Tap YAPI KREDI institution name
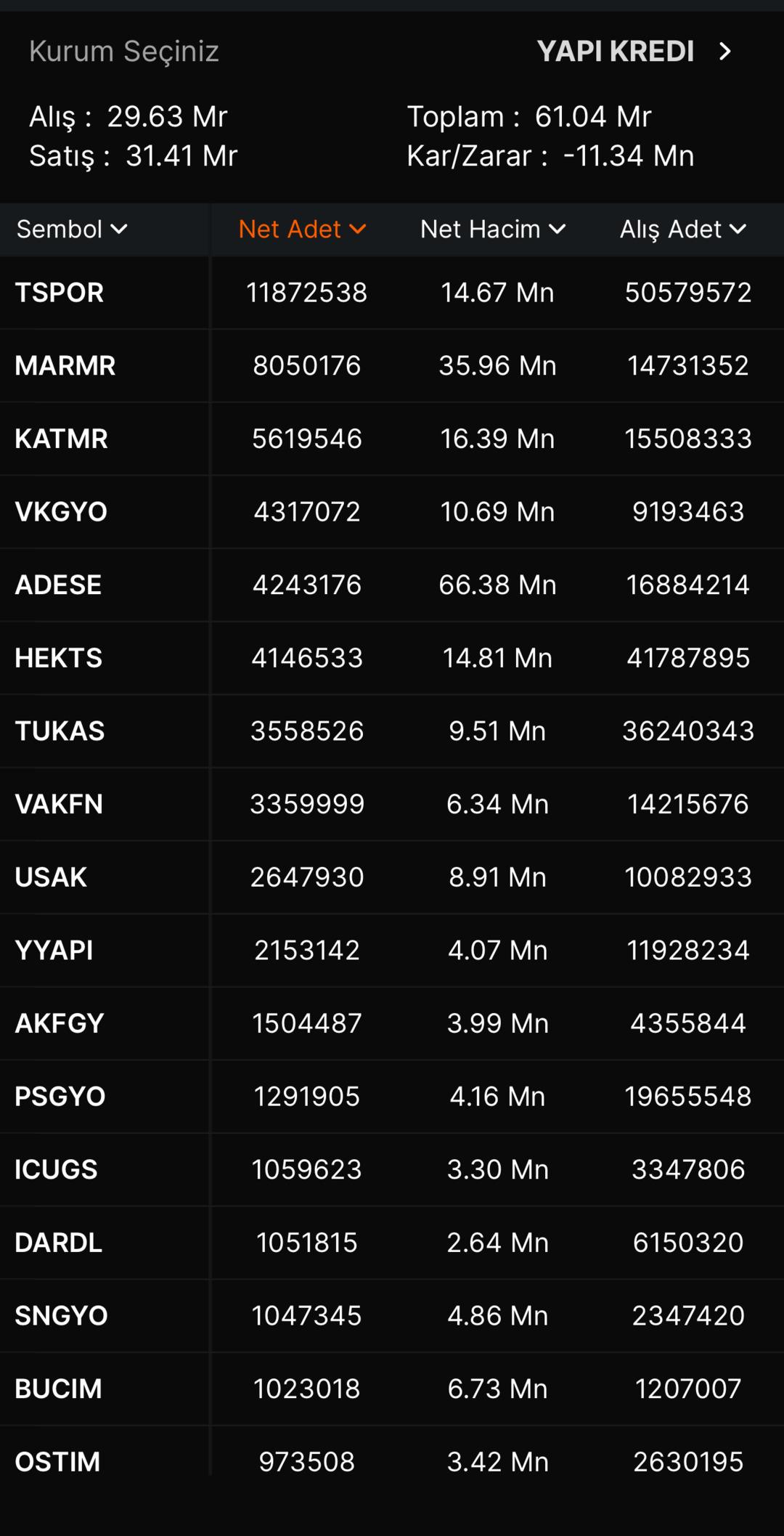This screenshot has width=784, height=1536. [x=615, y=52]
